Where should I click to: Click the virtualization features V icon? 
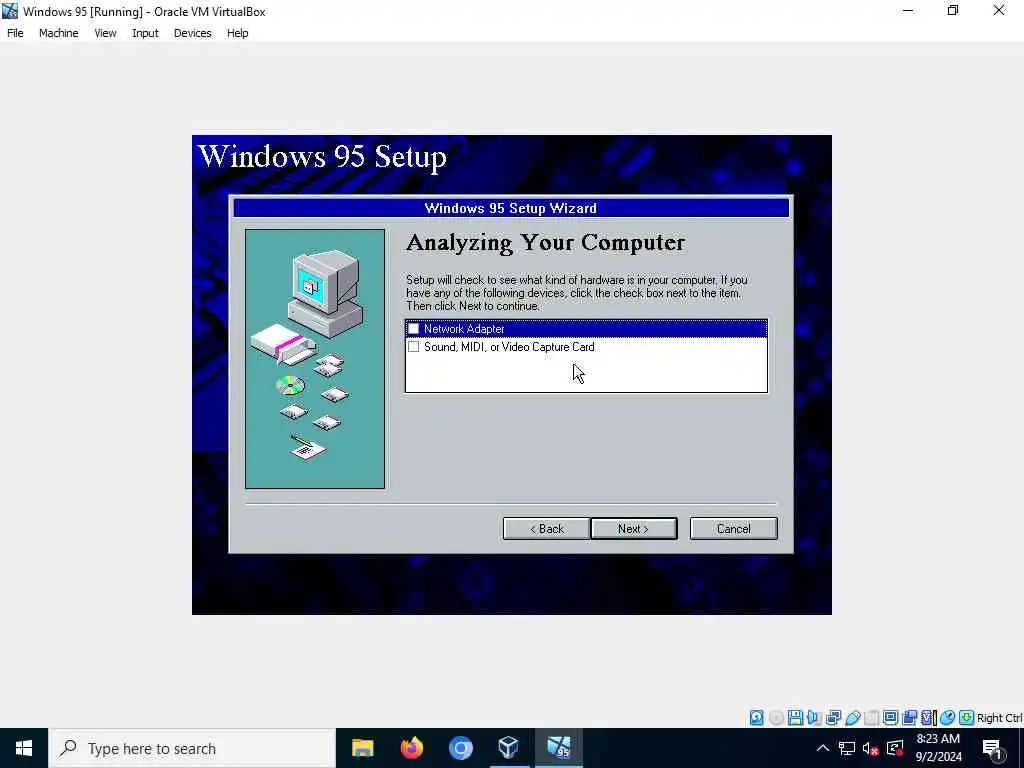[929, 718]
